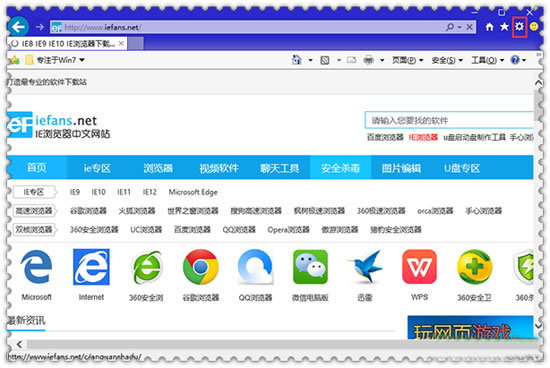Click the Print icon in the command bar
Viewport: 550px width, 368px height.
[x=368, y=60]
